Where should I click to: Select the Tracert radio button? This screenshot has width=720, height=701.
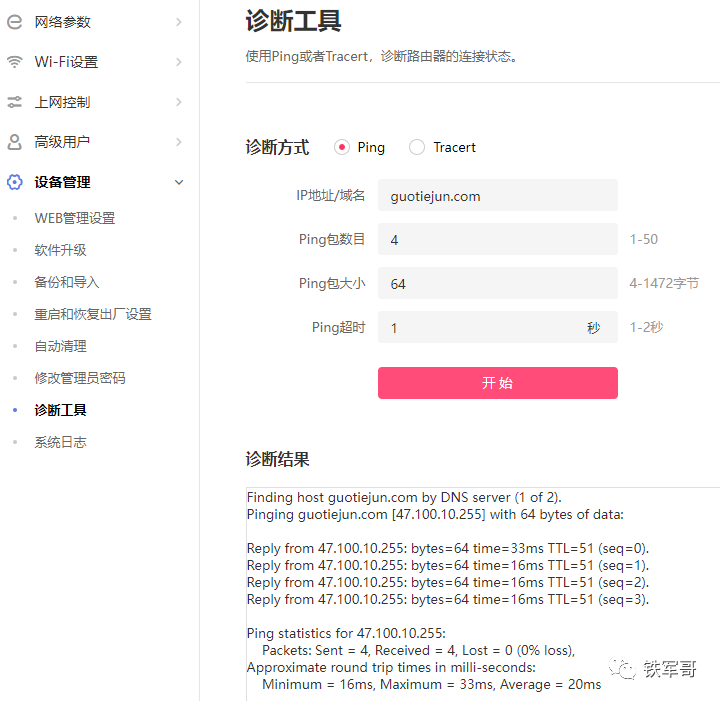(x=417, y=147)
